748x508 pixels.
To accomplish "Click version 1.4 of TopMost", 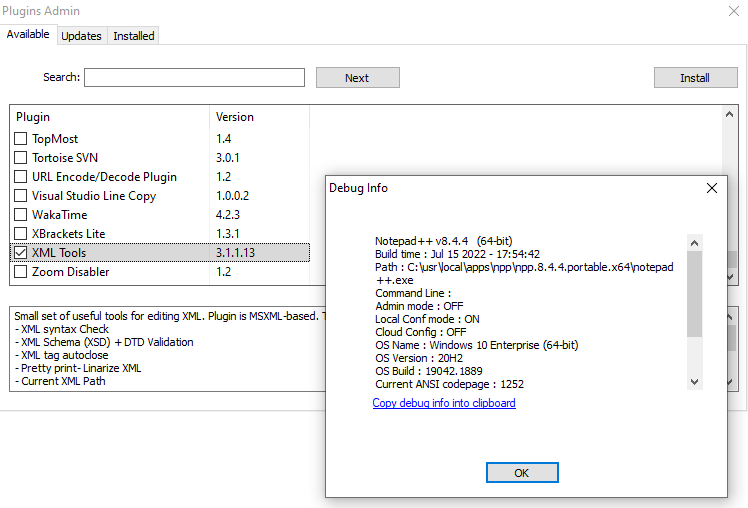I will tap(223, 139).
